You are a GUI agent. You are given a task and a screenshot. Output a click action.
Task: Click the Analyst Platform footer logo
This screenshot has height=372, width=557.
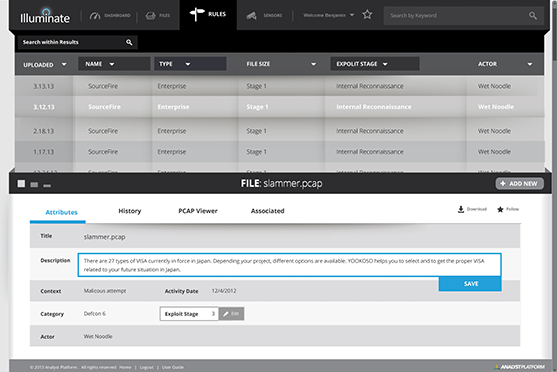(x=519, y=367)
